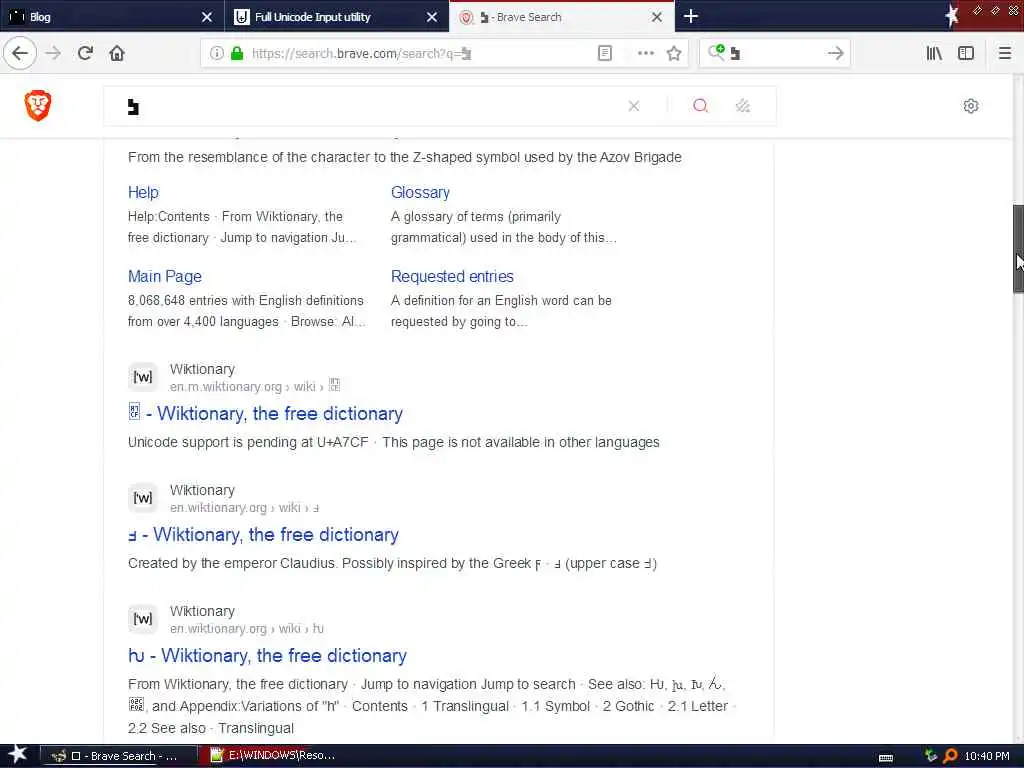This screenshot has width=1024, height=768.
Task: Open the Library bookmarks and history icon
Action: [x=934, y=54]
